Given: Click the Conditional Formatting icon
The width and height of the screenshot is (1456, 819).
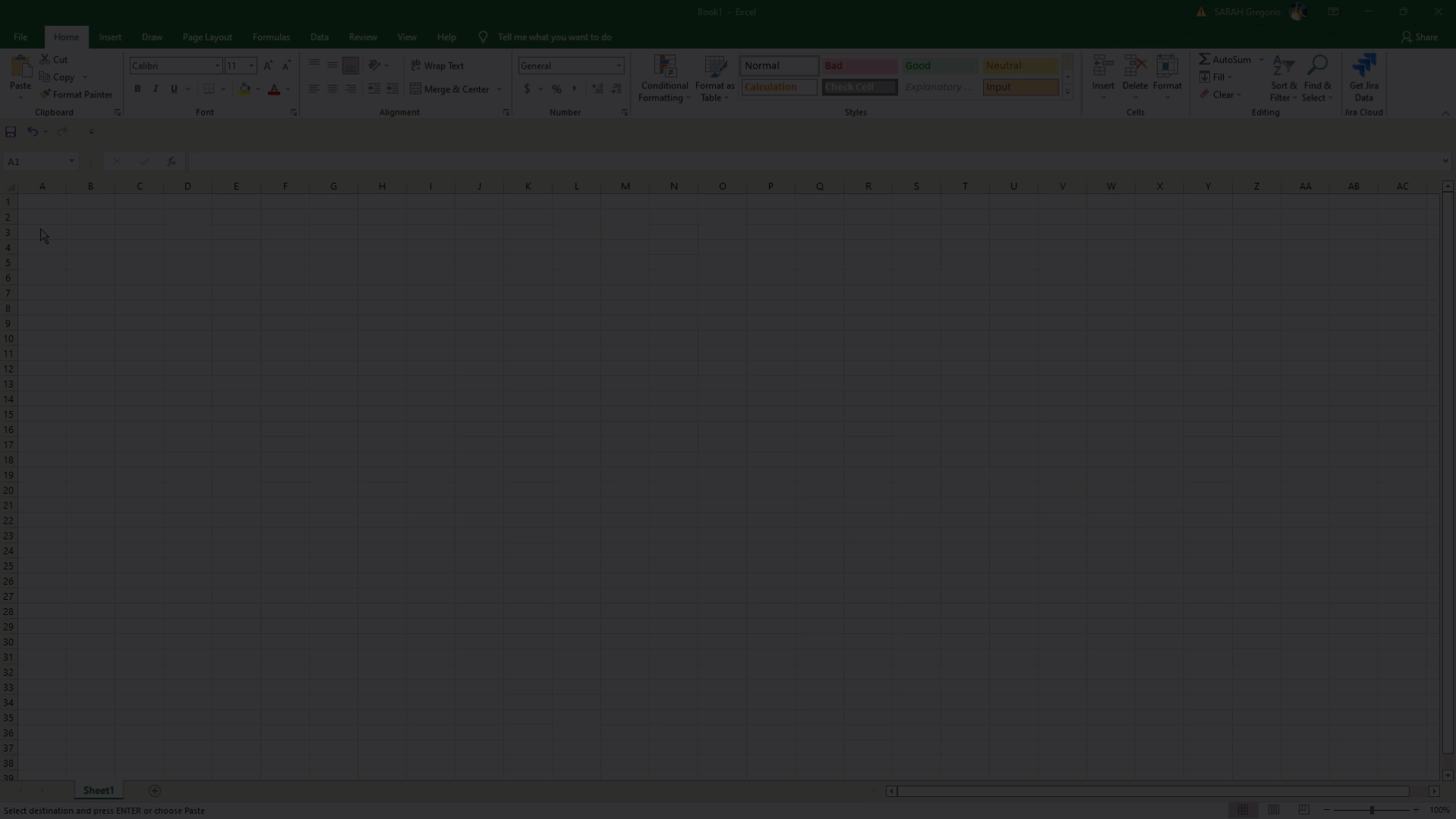Looking at the screenshot, I should point(664,67).
